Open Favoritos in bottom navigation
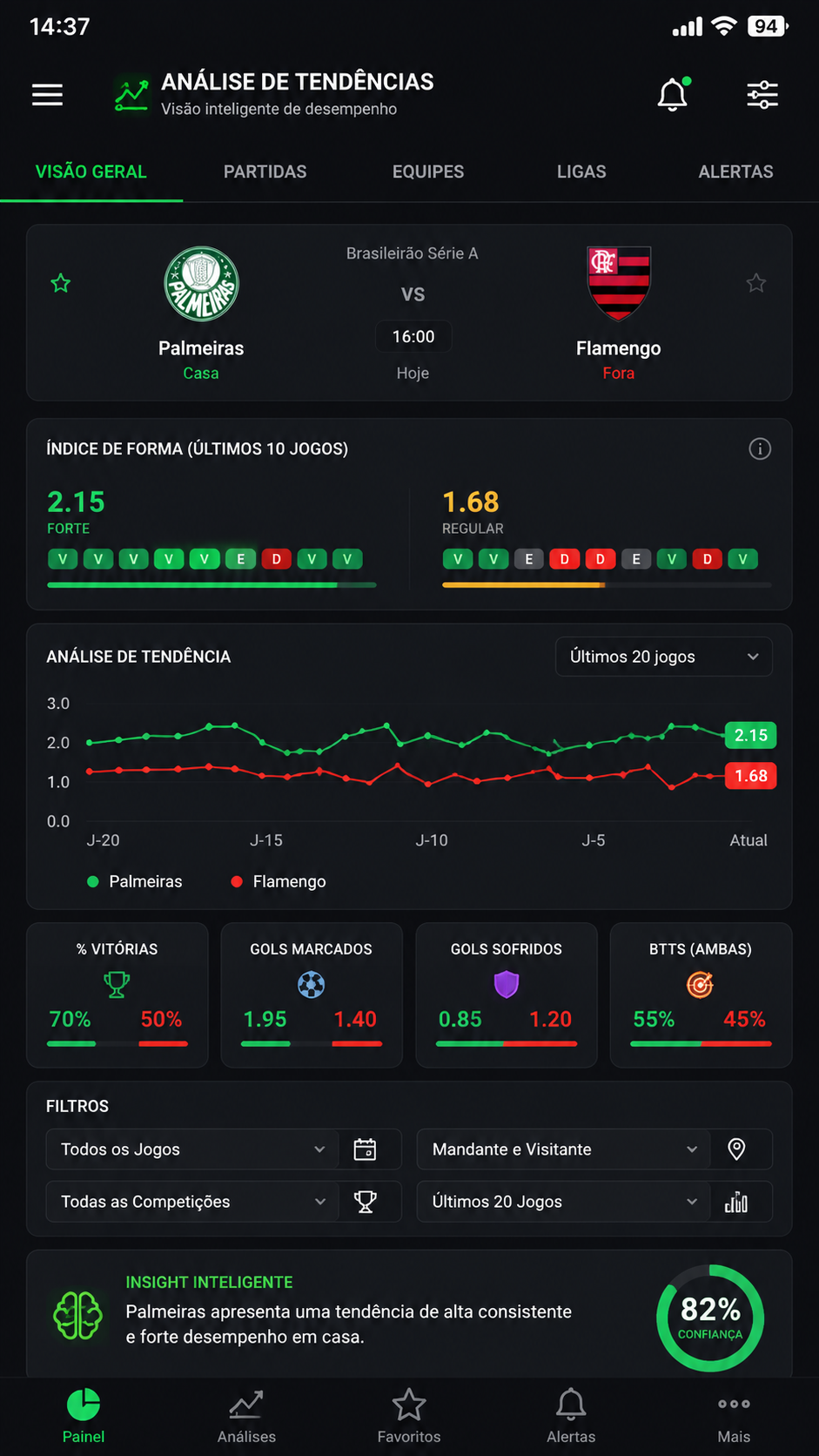The image size is (819, 1456). 409,1417
